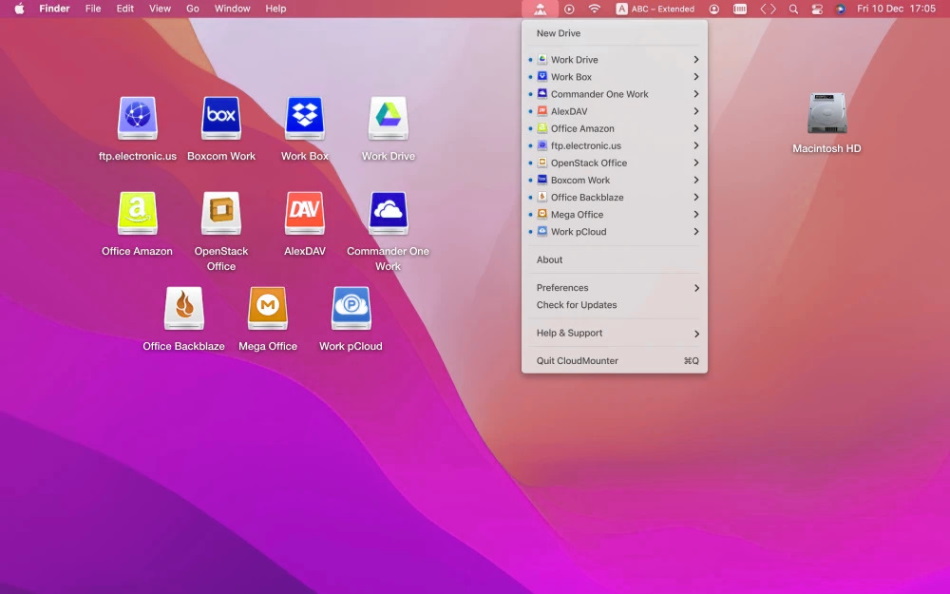Click the Siri icon in menu bar
The width and height of the screenshot is (950, 594).
point(840,9)
